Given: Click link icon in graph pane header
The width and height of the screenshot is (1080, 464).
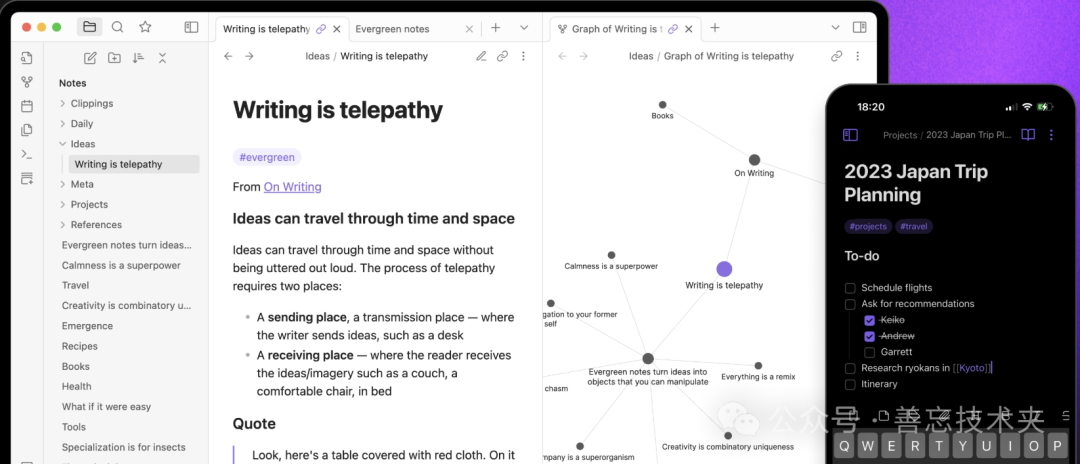Looking at the screenshot, I should point(836,56).
